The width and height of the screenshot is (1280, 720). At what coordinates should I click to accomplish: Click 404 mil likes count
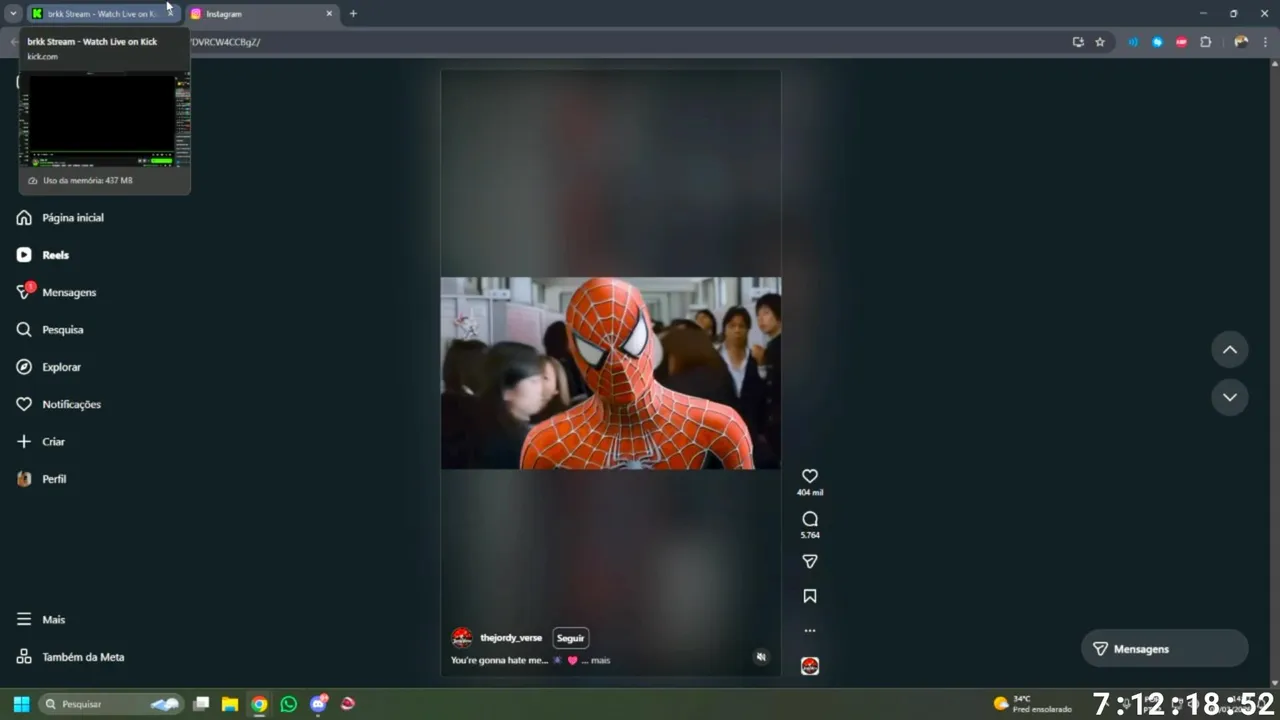click(x=810, y=493)
